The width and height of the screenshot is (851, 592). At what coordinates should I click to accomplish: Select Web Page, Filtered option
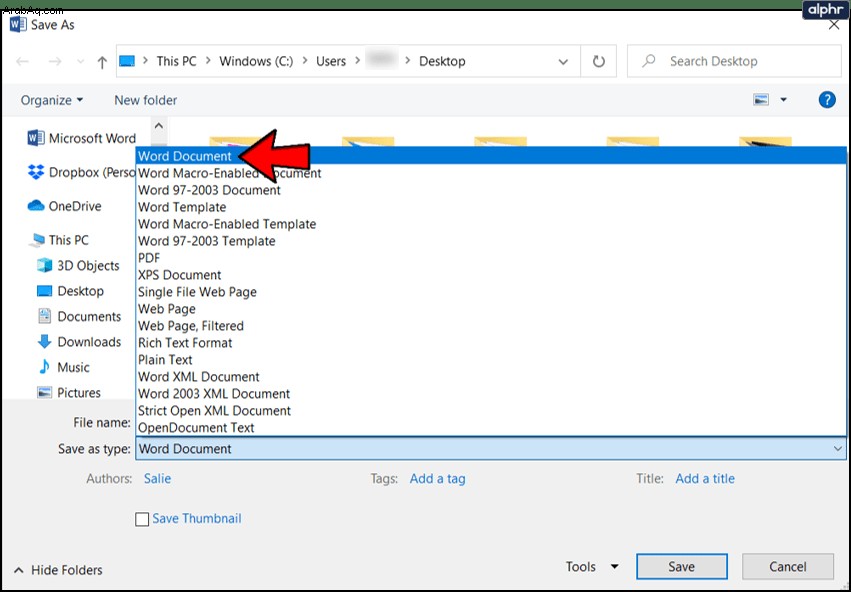point(491,326)
